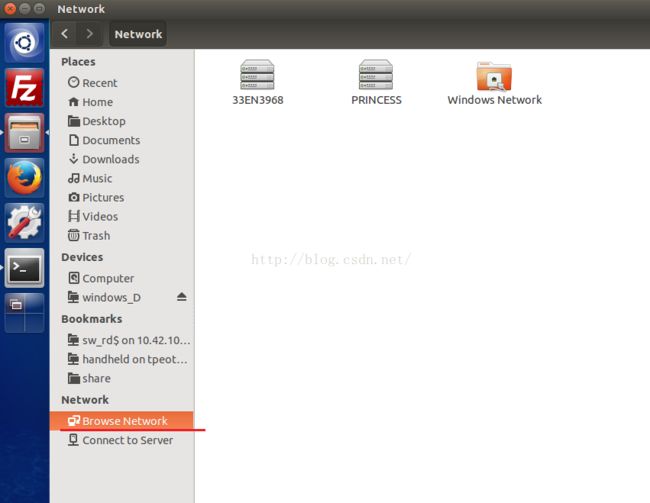This screenshot has height=503, width=650.
Task: Open Videos in the sidebar
Action: pyautogui.click(x=122, y=216)
